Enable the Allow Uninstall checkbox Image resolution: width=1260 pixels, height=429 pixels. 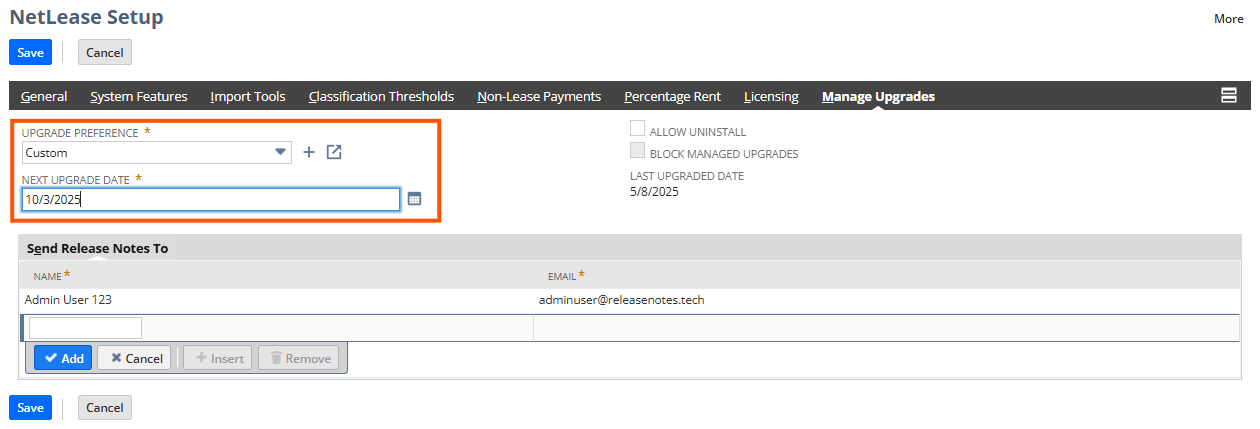click(637, 129)
